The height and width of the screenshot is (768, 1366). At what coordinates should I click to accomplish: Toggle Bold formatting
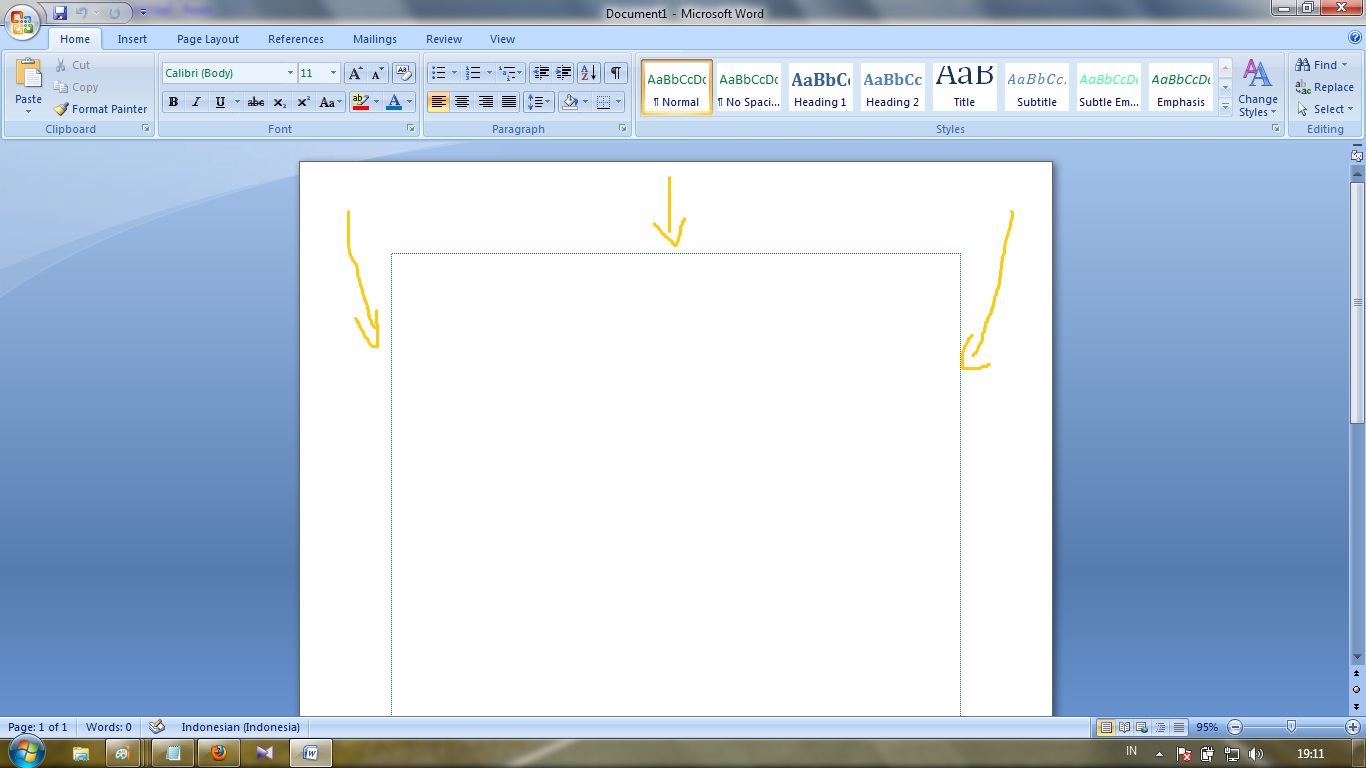pos(173,102)
